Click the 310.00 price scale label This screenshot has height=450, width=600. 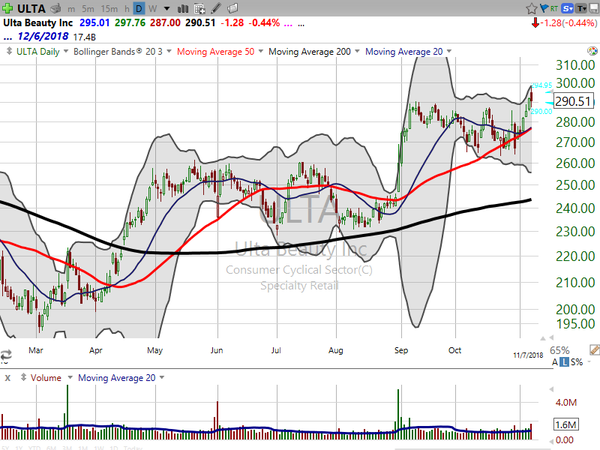tap(575, 65)
